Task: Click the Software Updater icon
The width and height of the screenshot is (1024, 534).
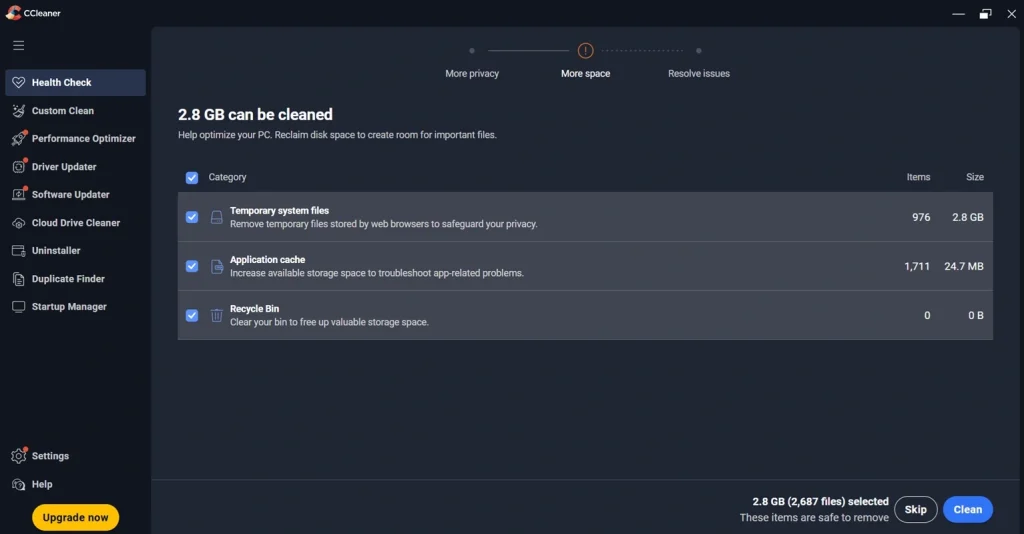Action: coord(19,194)
